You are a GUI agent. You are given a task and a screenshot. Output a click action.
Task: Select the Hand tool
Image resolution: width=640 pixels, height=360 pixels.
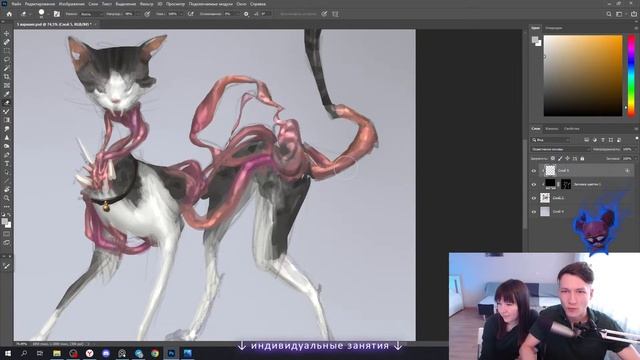tap(7, 189)
